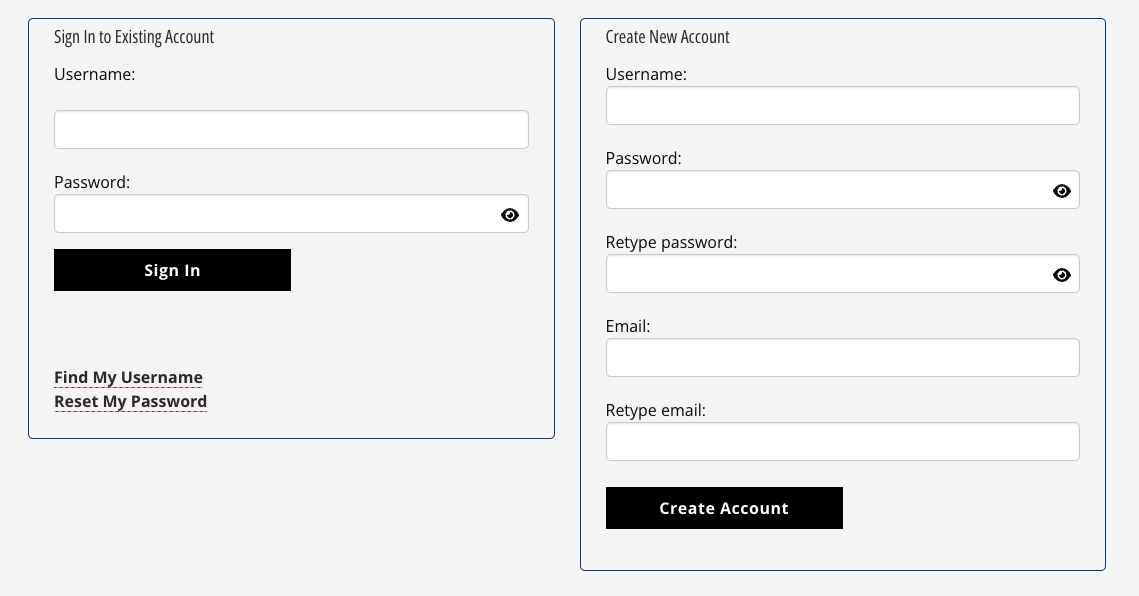The image size is (1139, 596).
Task: Click inside the Email input field
Action: point(842,358)
